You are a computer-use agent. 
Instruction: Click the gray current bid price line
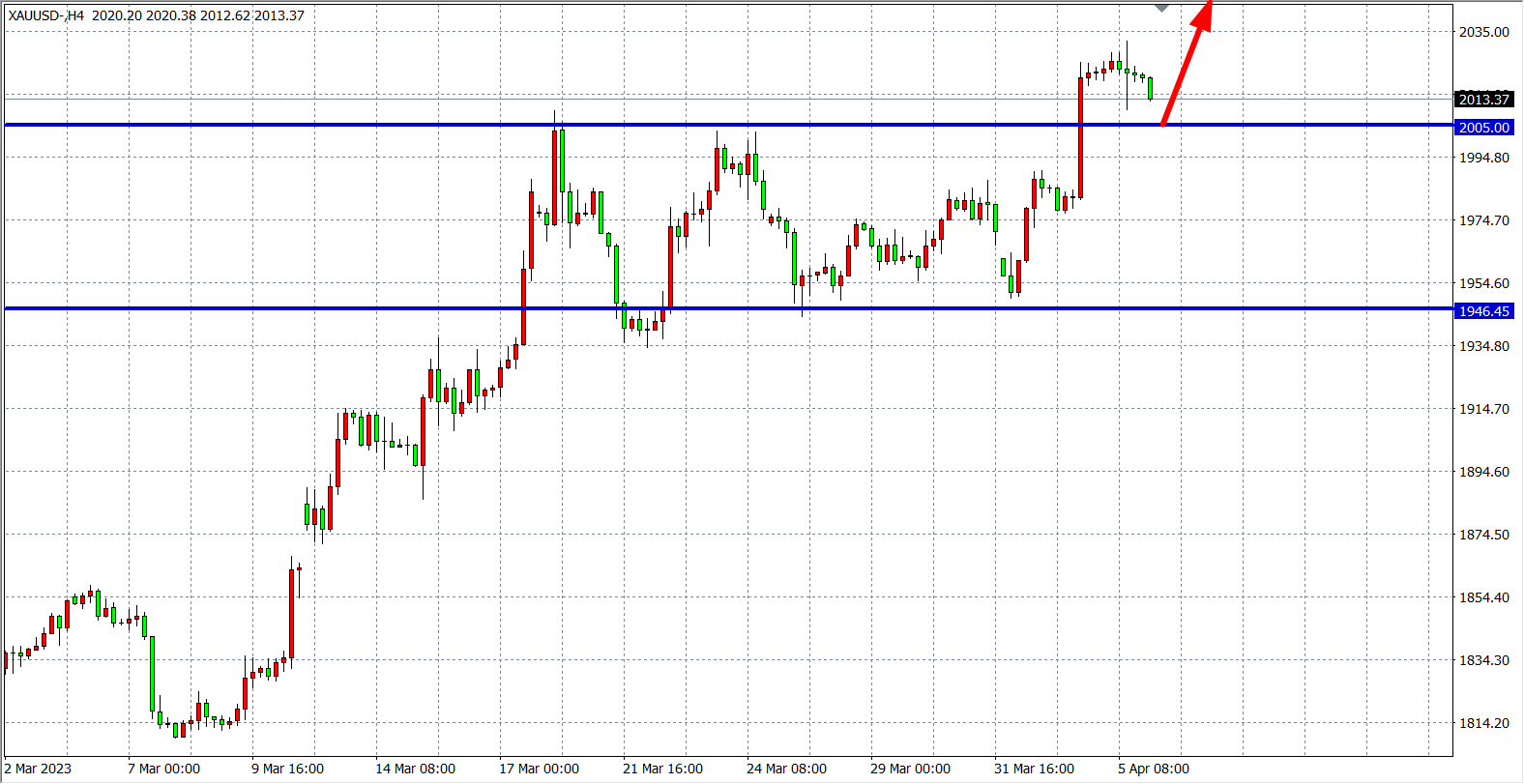coord(677,99)
